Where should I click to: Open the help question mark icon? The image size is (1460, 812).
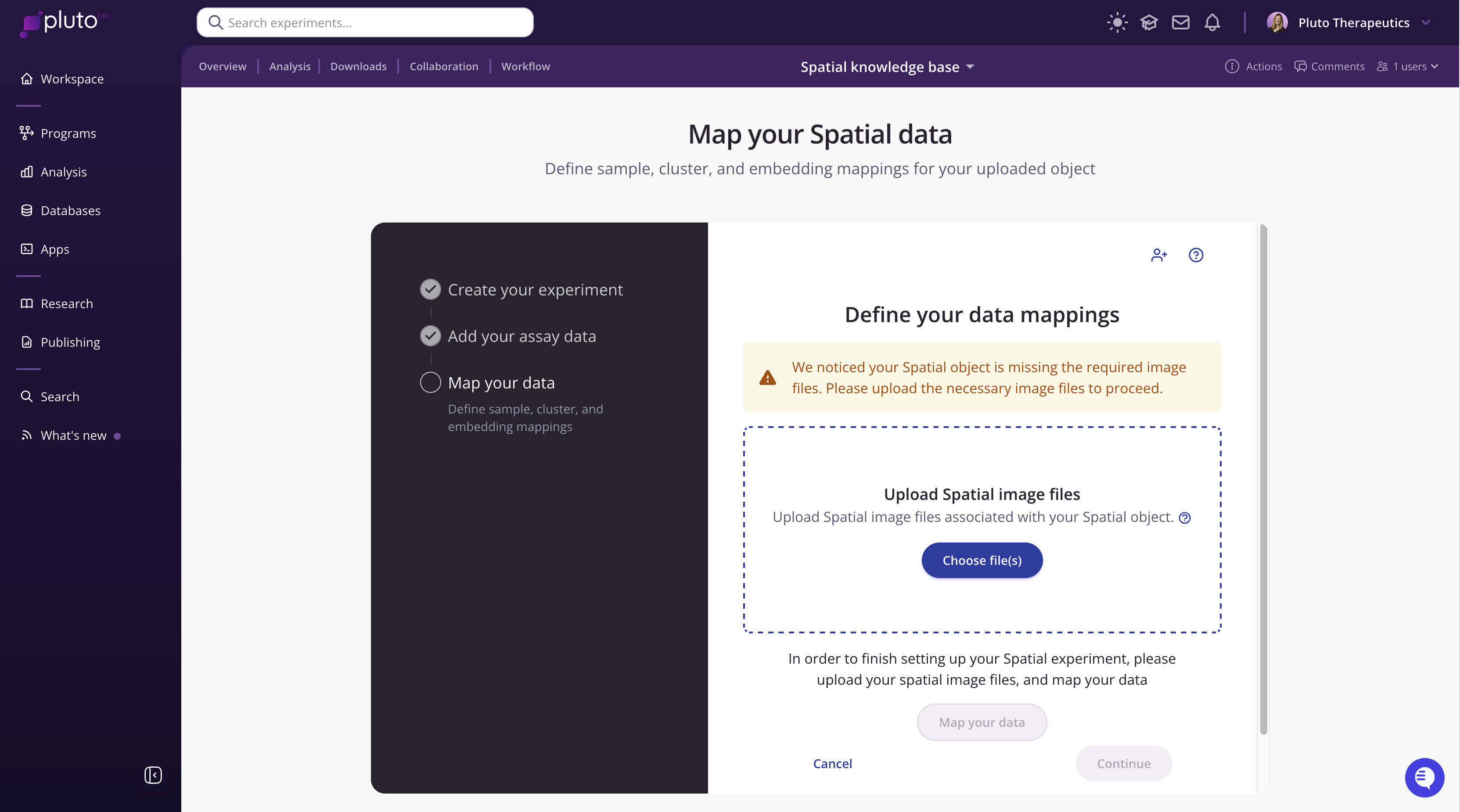[1196, 255]
